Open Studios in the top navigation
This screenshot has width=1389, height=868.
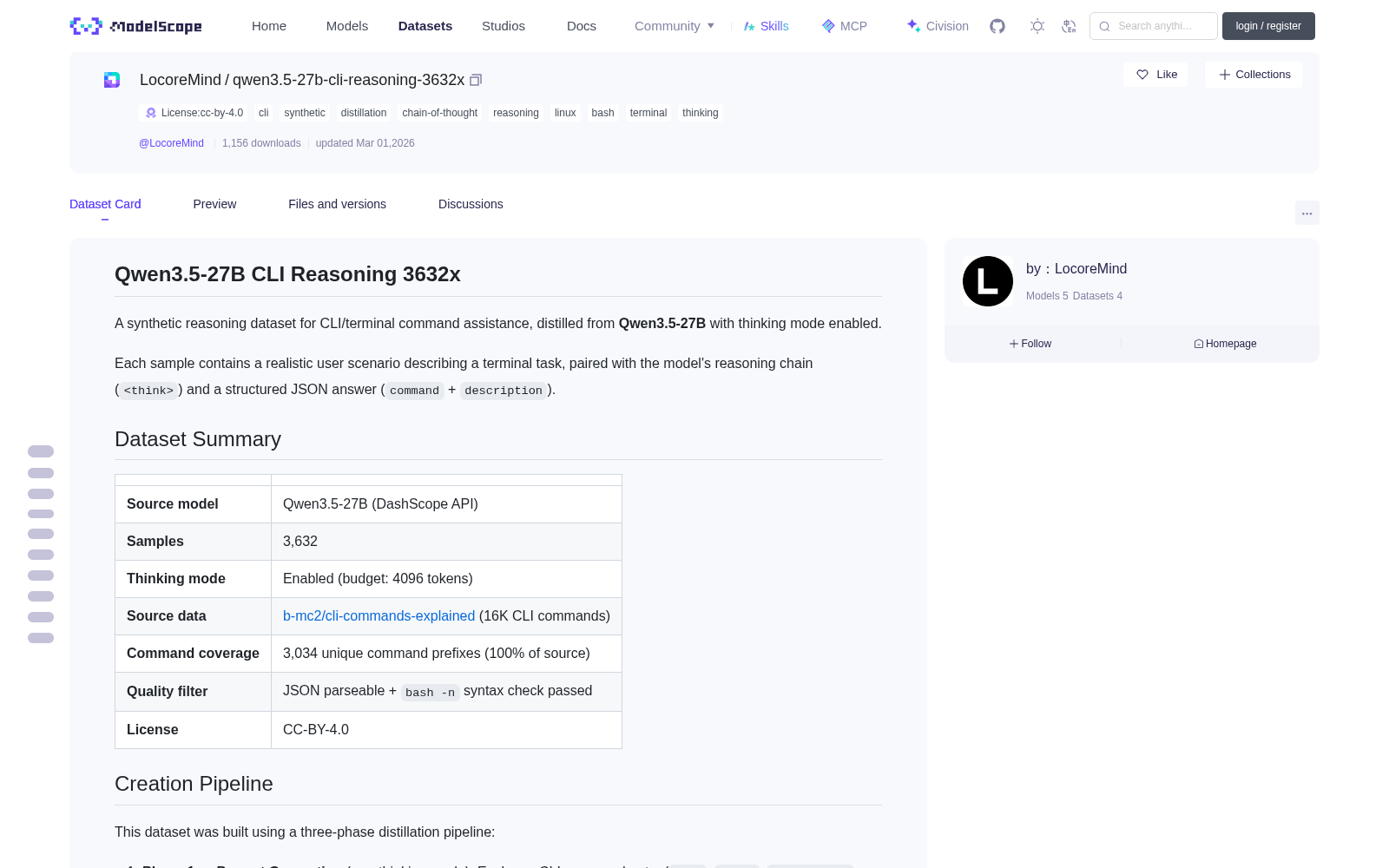click(x=504, y=26)
